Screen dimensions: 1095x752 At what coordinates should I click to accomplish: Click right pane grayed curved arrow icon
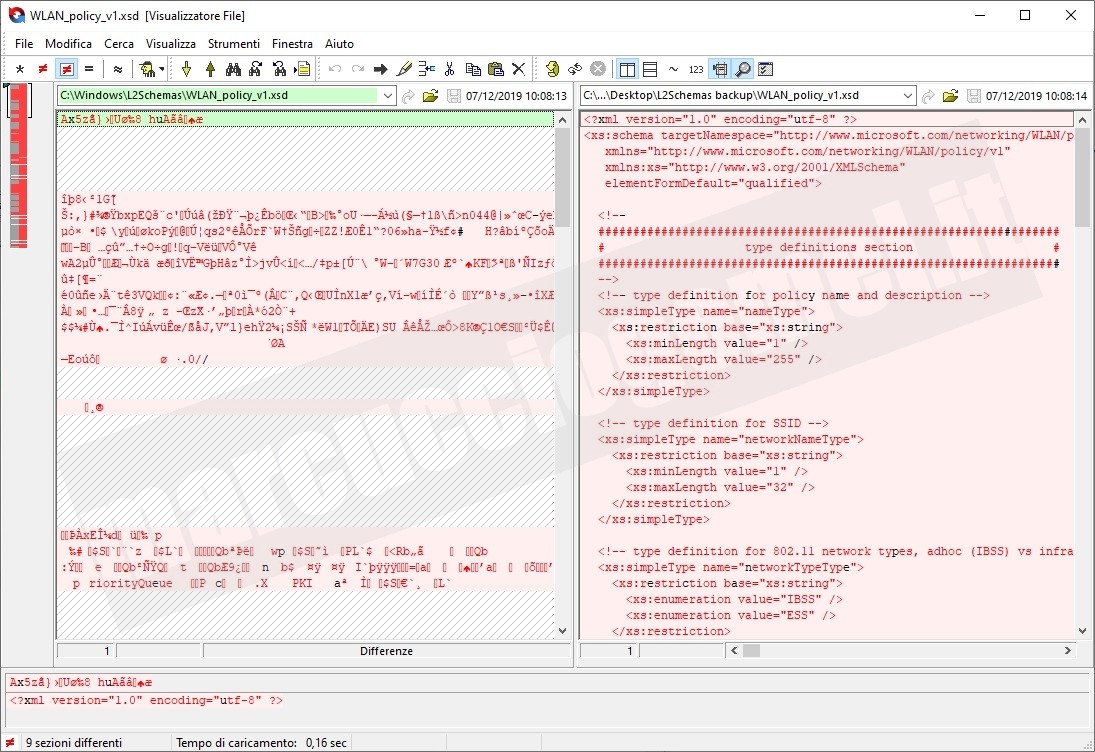(928, 96)
